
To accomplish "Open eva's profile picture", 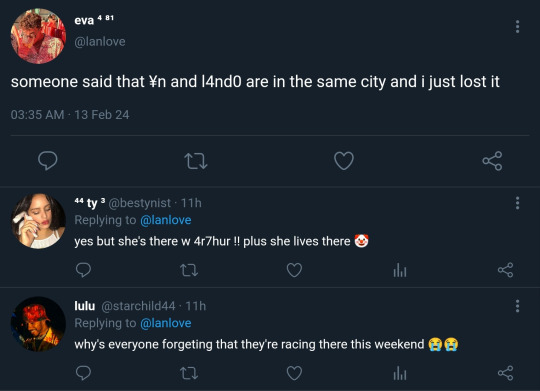I will pos(38,36).
